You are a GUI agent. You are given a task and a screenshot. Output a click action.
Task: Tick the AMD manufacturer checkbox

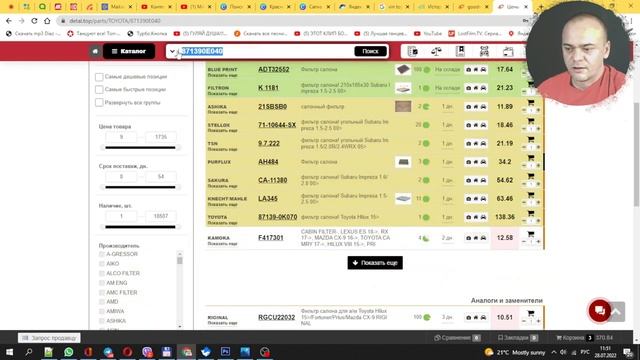(102, 302)
